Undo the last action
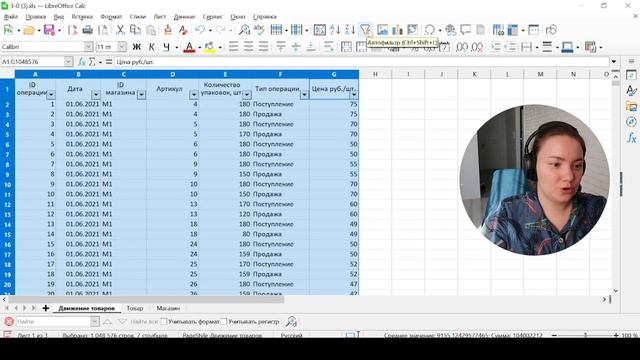The height and width of the screenshot is (360, 640). [200, 30]
